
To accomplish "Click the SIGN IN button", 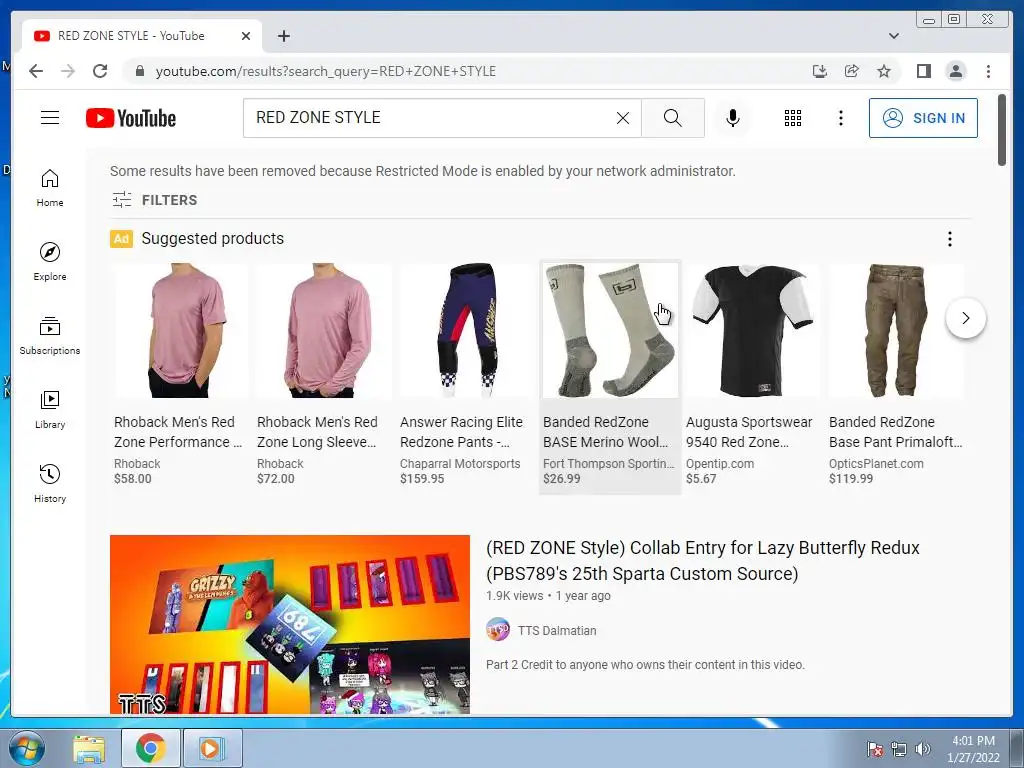I will (x=923, y=118).
